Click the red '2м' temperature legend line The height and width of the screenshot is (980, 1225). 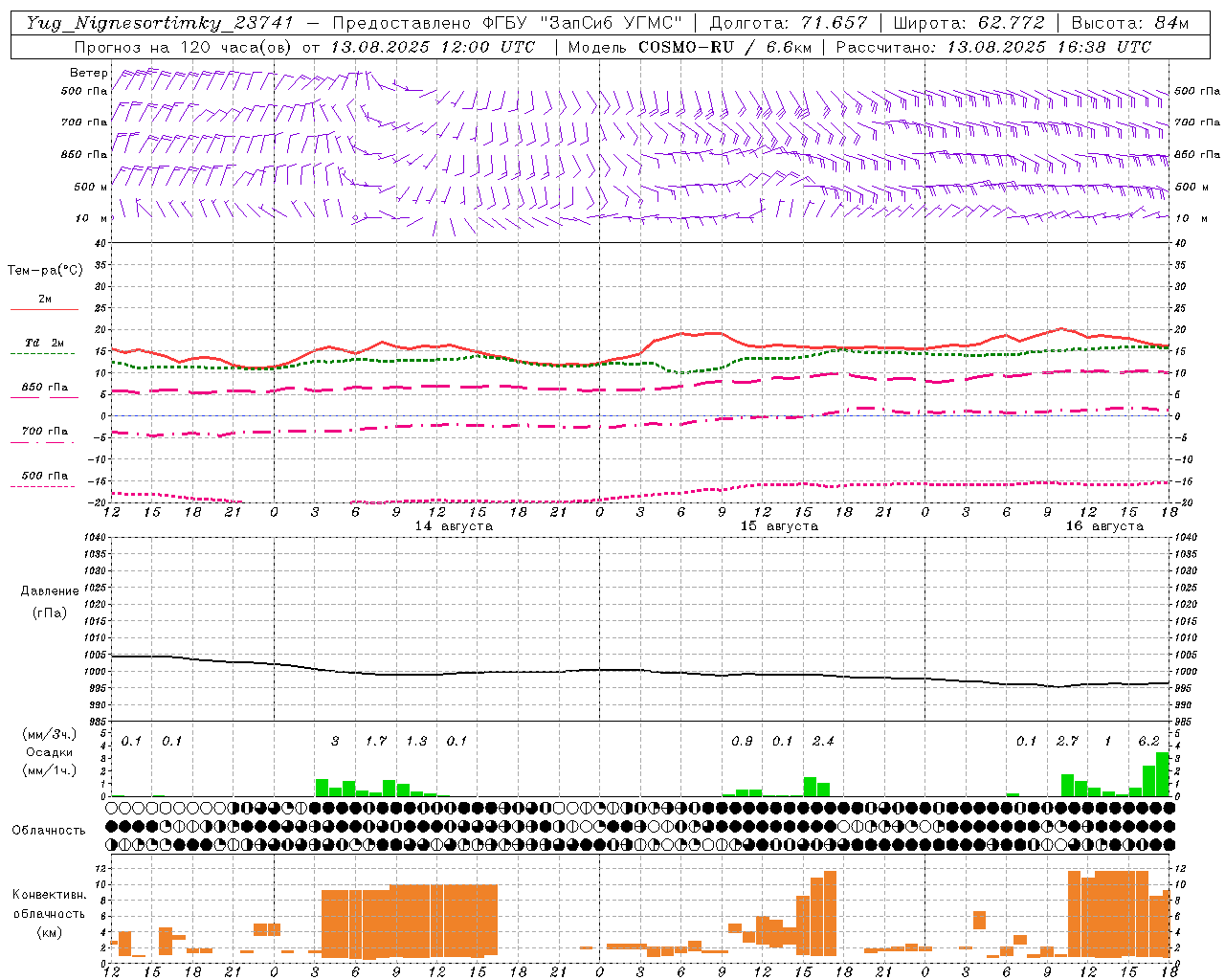(44, 309)
